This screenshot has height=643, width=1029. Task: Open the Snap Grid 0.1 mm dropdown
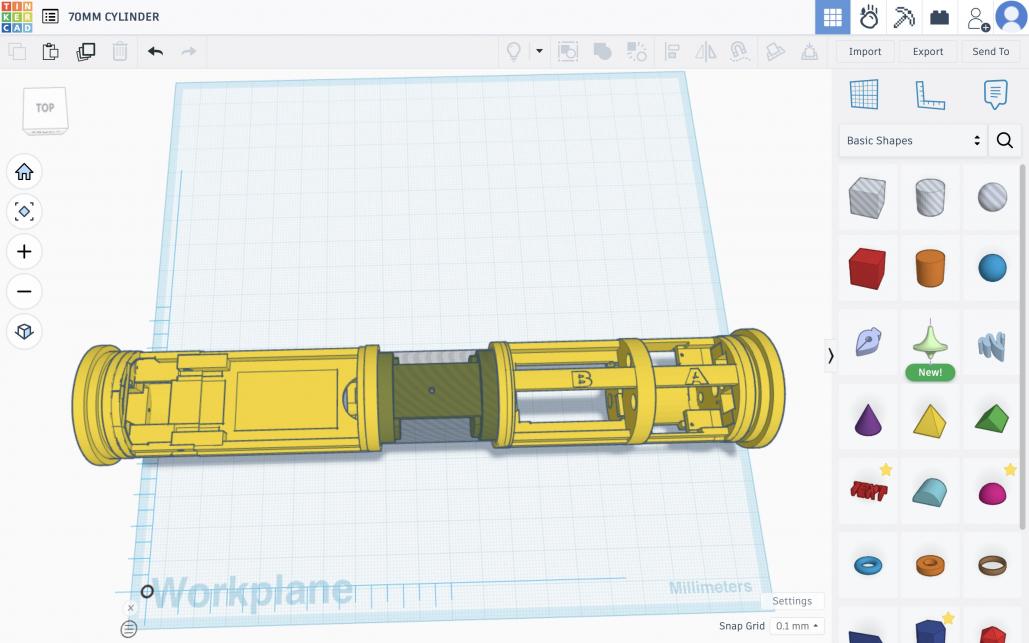point(797,626)
